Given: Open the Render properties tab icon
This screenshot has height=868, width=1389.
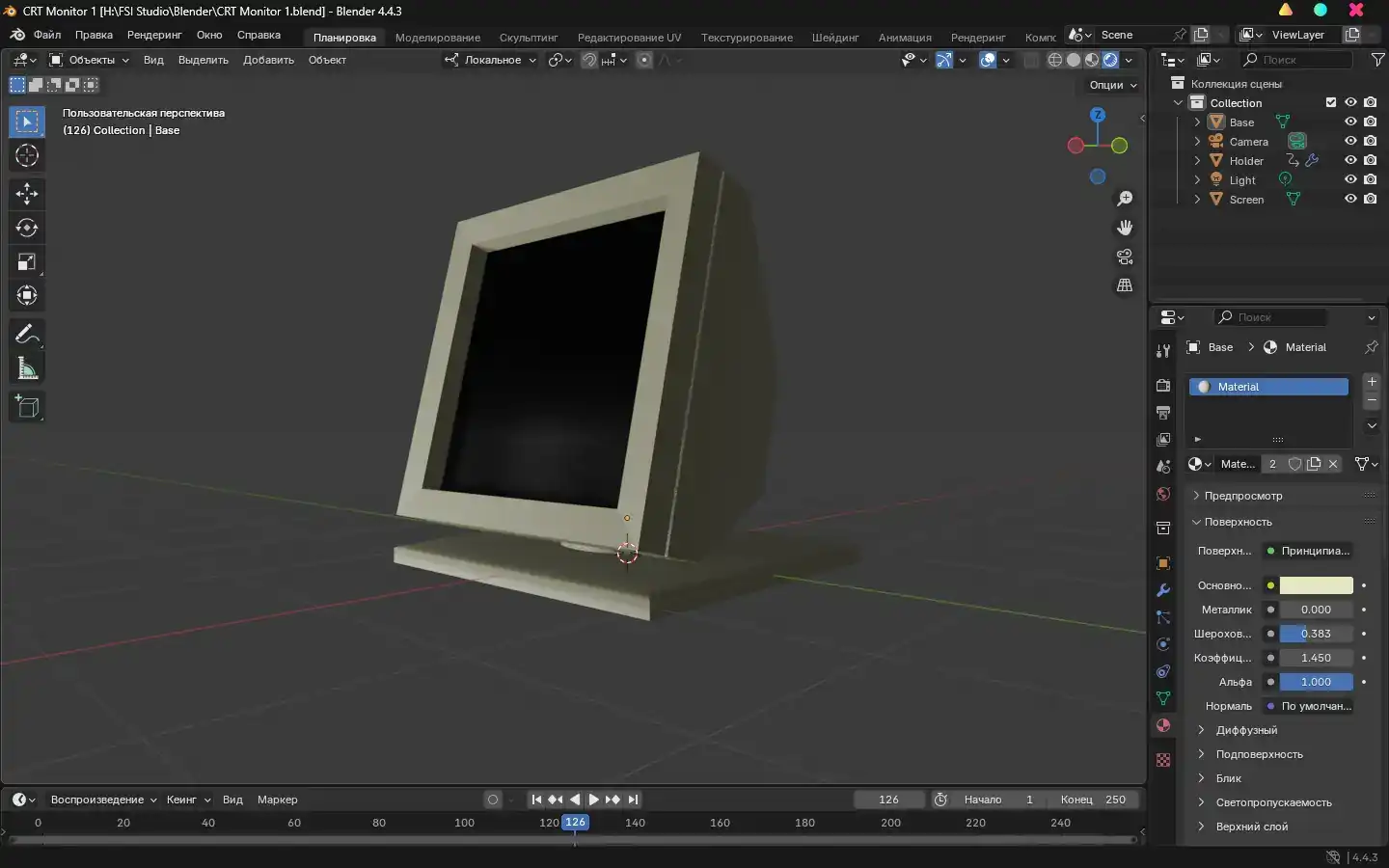Looking at the screenshot, I should tap(1163, 385).
